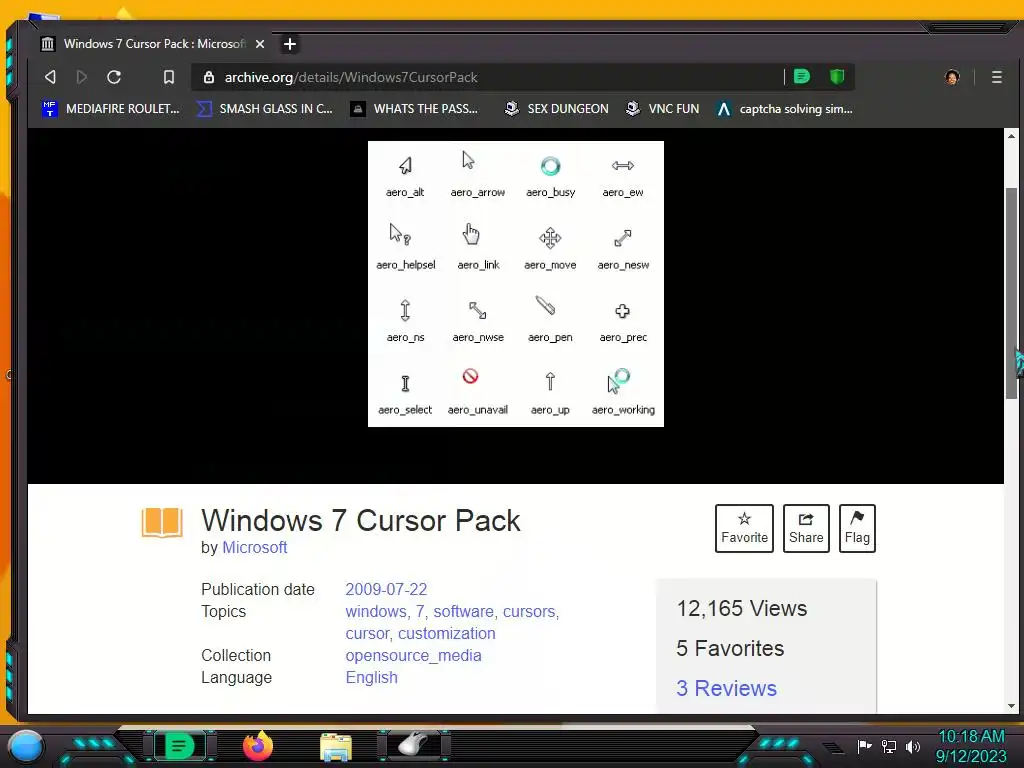Screen dimensions: 1024x768
Task: Click the orange book texts icon
Action: 162,522
